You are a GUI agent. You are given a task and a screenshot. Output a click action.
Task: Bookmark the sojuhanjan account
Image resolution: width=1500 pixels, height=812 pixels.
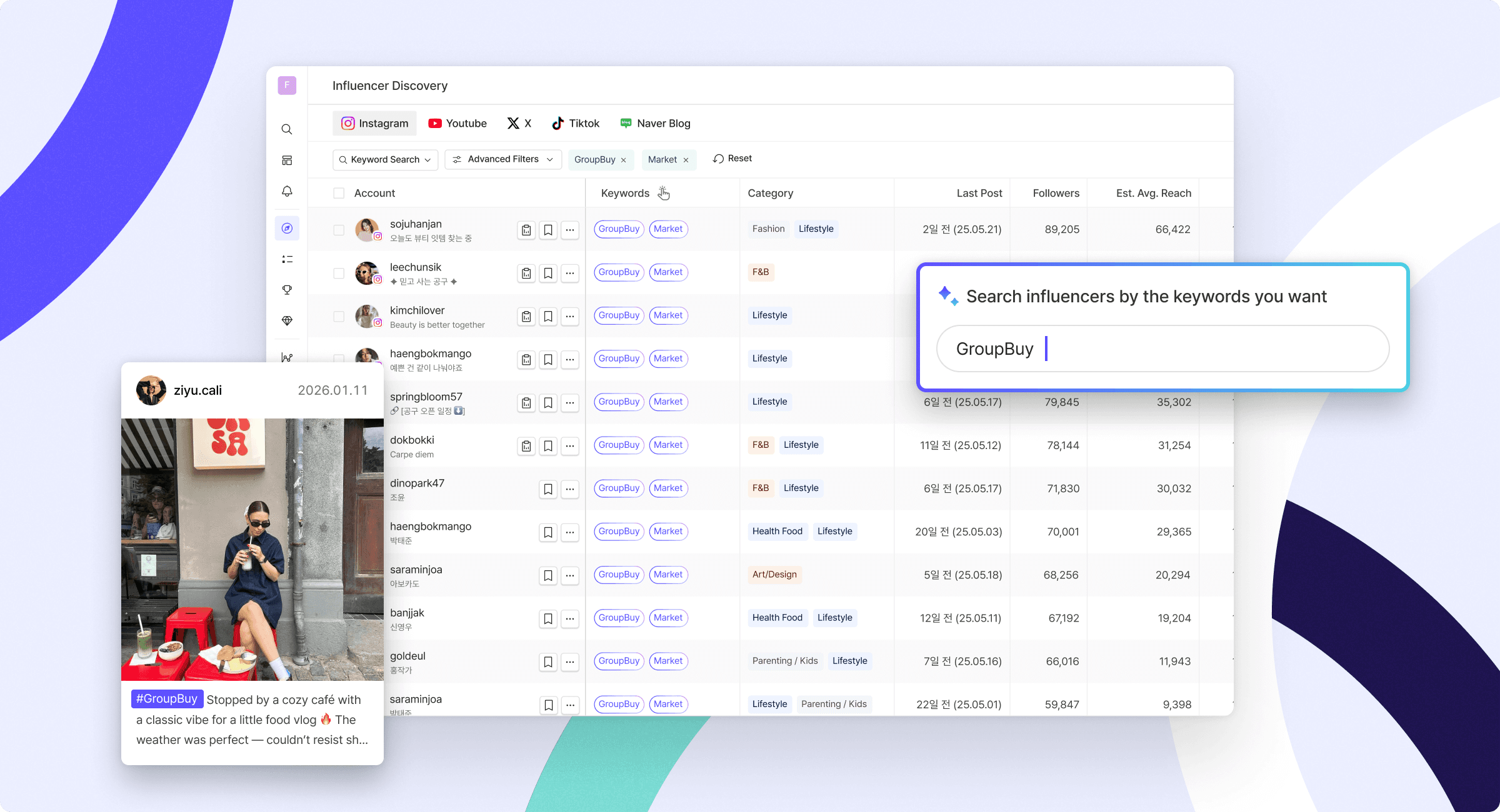click(x=548, y=230)
